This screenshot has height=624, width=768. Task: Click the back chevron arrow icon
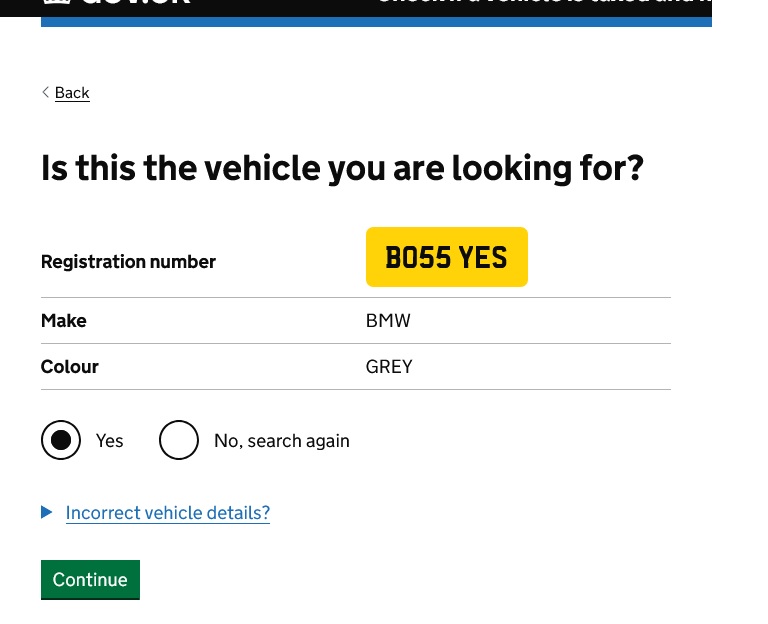tap(45, 92)
